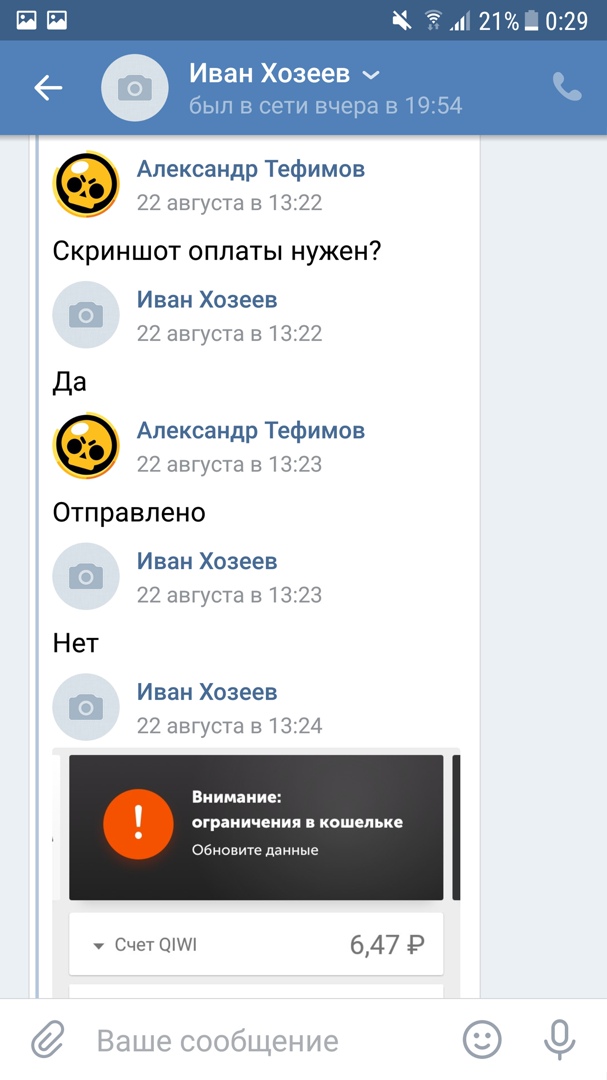Expand the Счет QIWI account dropdown arrow
The height and width of the screenshot is (1080, 607).
pyautogui.click(x=98, y=946)
